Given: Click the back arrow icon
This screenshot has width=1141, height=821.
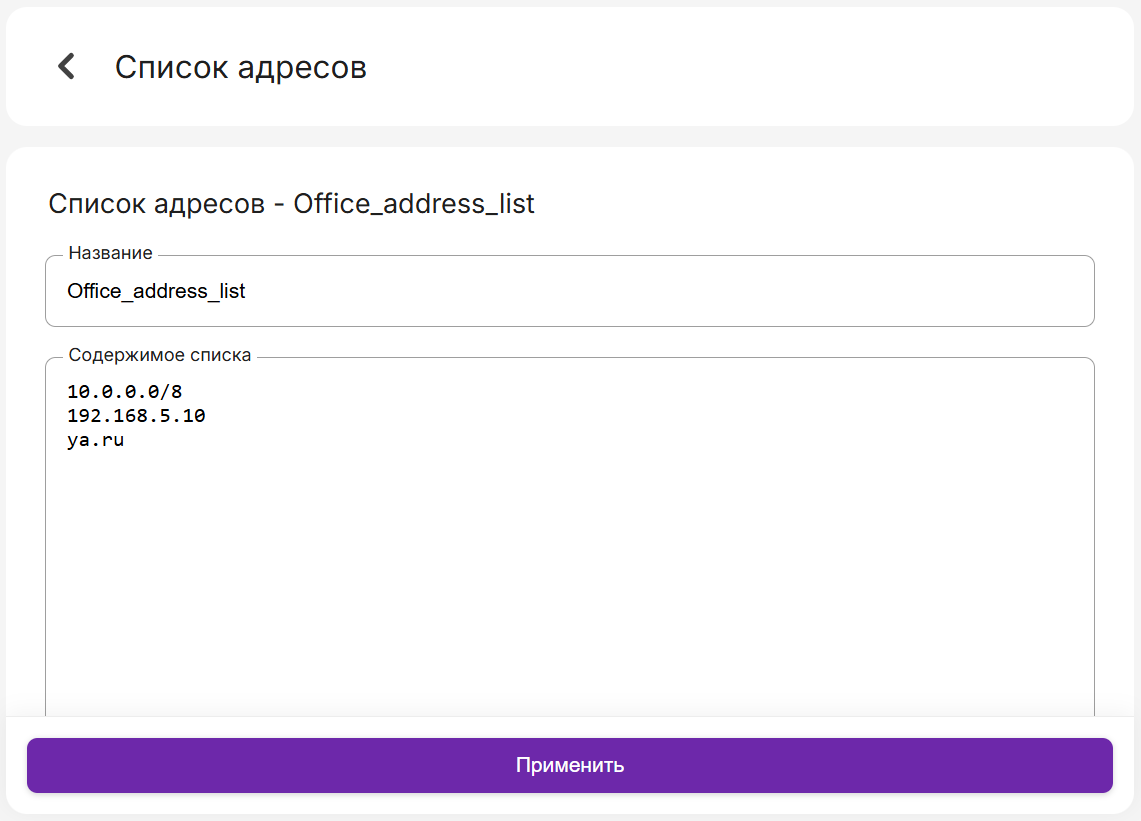Looking at the screenshot, I should coord(66,67).
